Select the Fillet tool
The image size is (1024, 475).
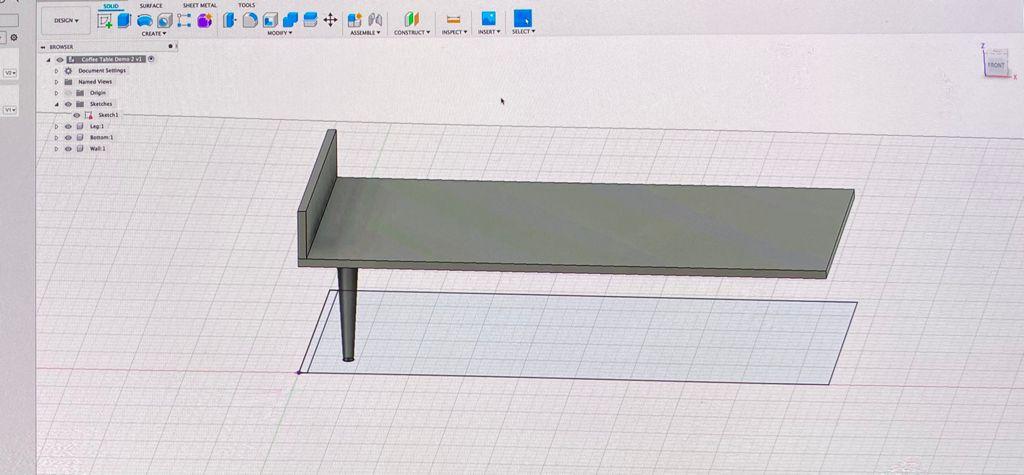click(x=250, y=20)
